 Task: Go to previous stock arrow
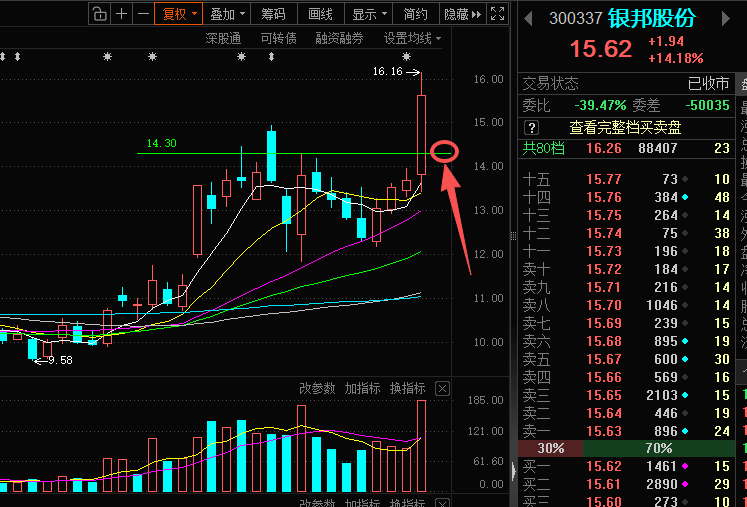click(528, 19)
